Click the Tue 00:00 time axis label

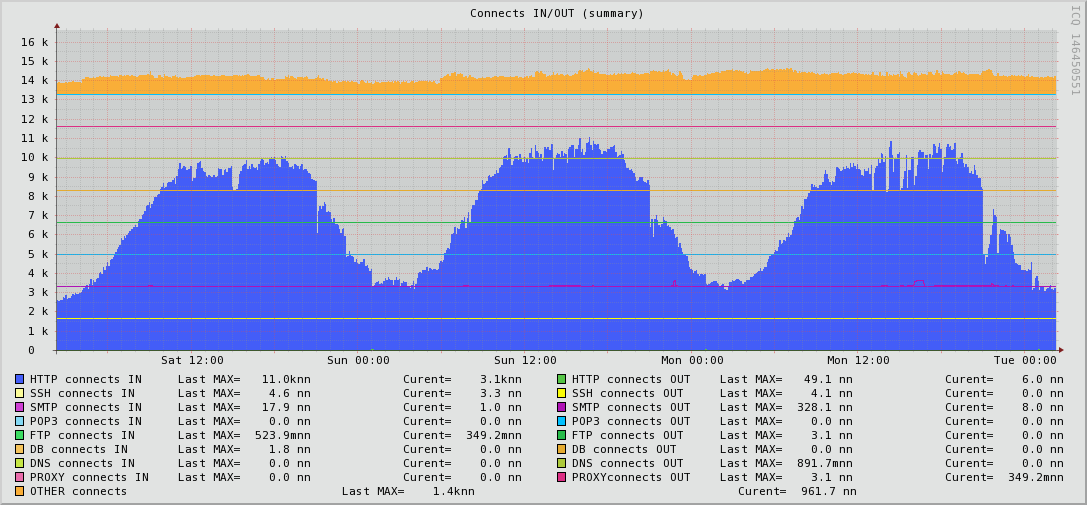(1025, 361)
